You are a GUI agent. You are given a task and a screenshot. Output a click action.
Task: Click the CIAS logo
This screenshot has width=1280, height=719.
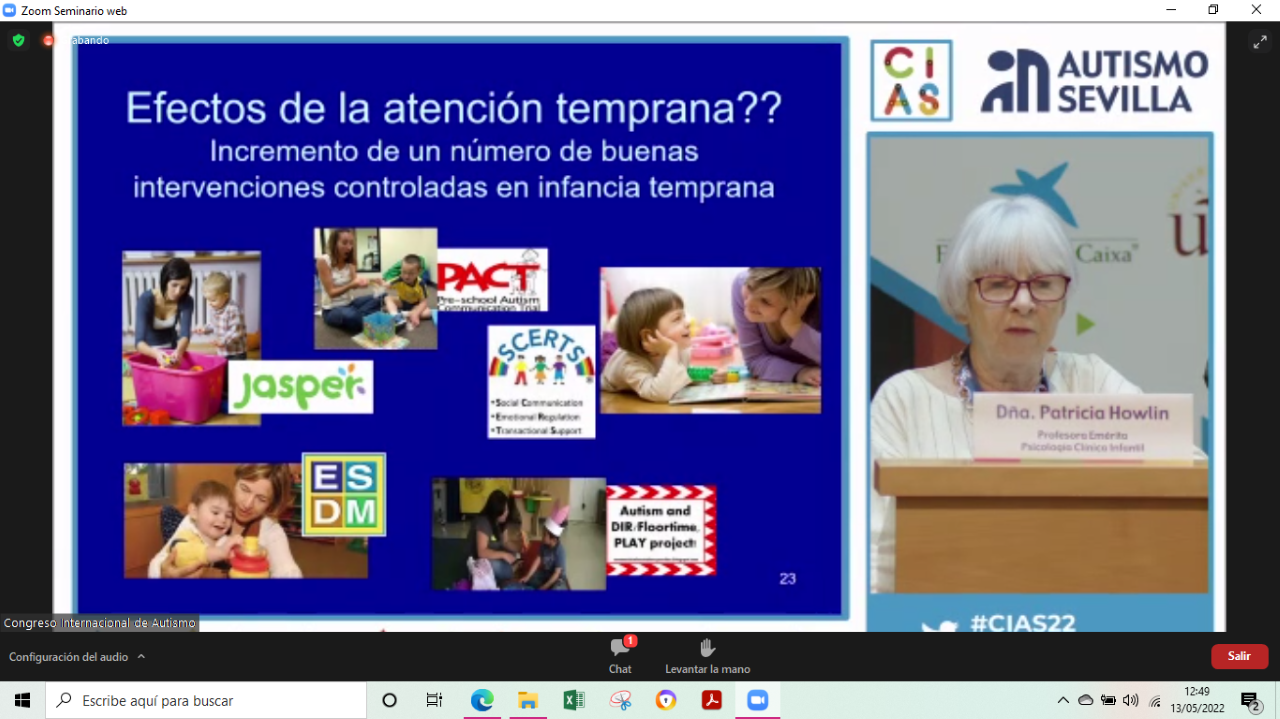pos(911,80)
